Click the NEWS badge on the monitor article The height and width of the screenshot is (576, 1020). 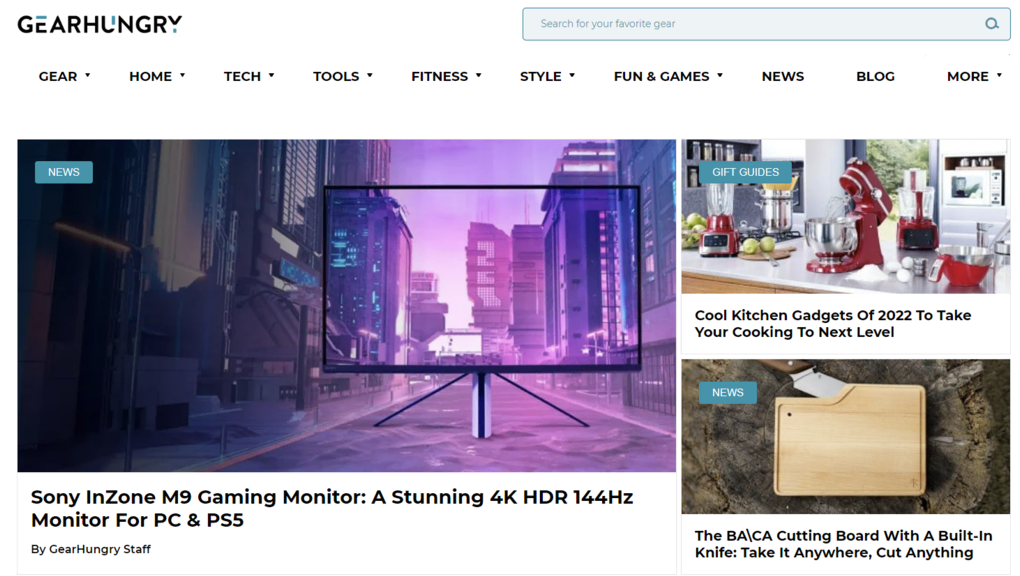[63, 172]
